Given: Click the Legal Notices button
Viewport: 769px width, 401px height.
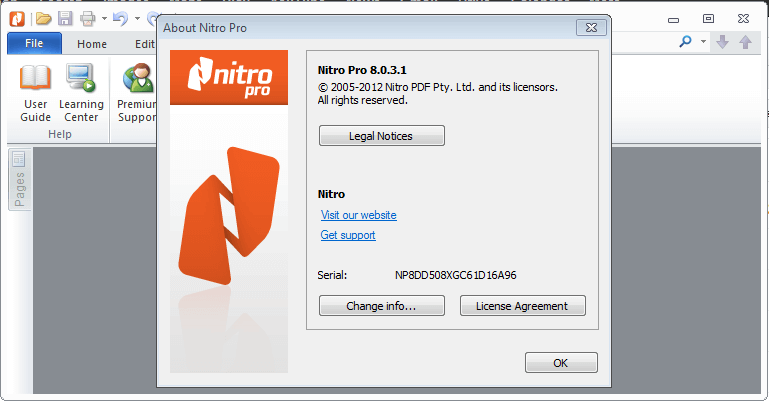Looking at the screenshot, I should point(382,136).
